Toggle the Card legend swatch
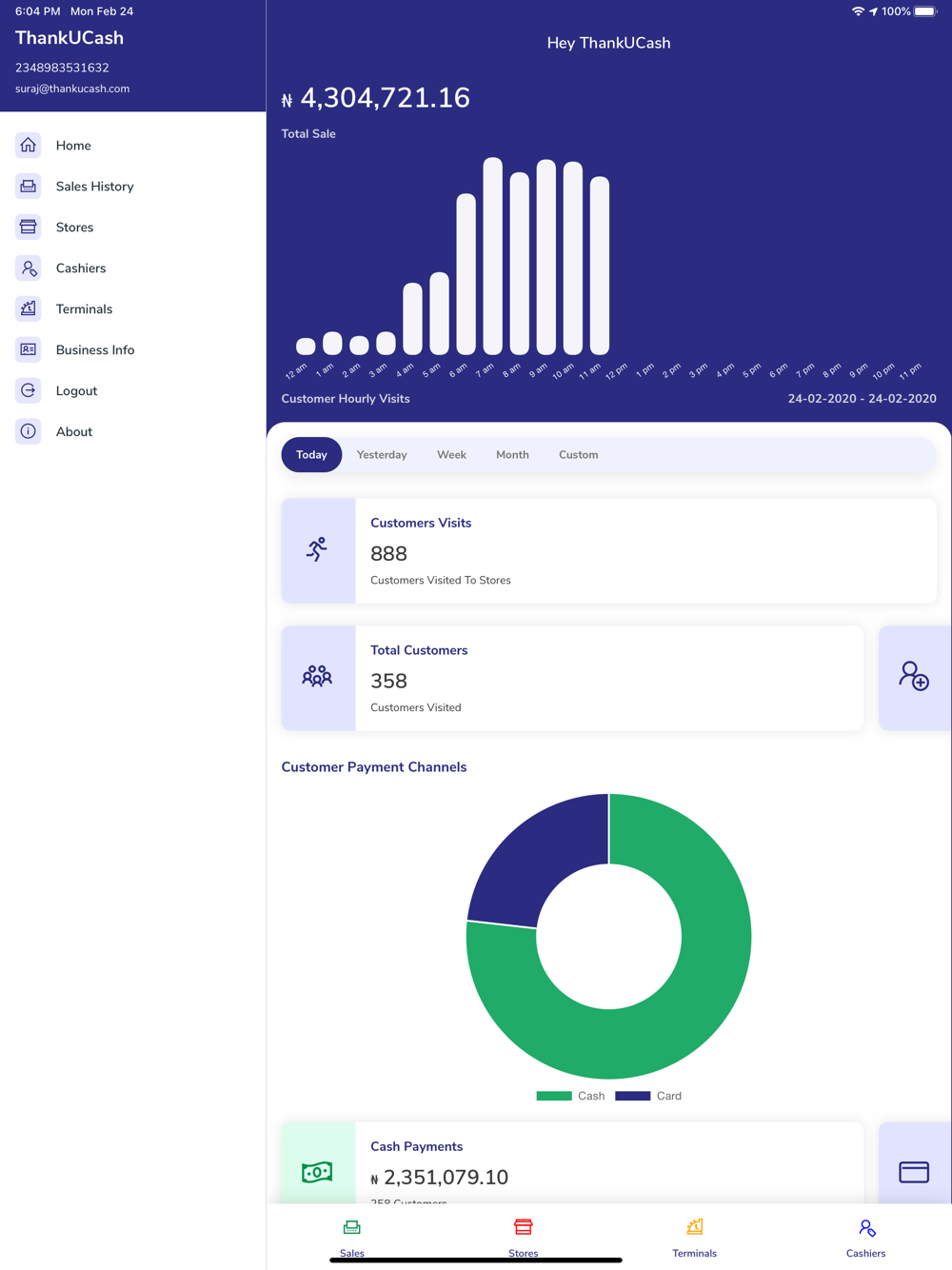 (x=633, y=1096)
